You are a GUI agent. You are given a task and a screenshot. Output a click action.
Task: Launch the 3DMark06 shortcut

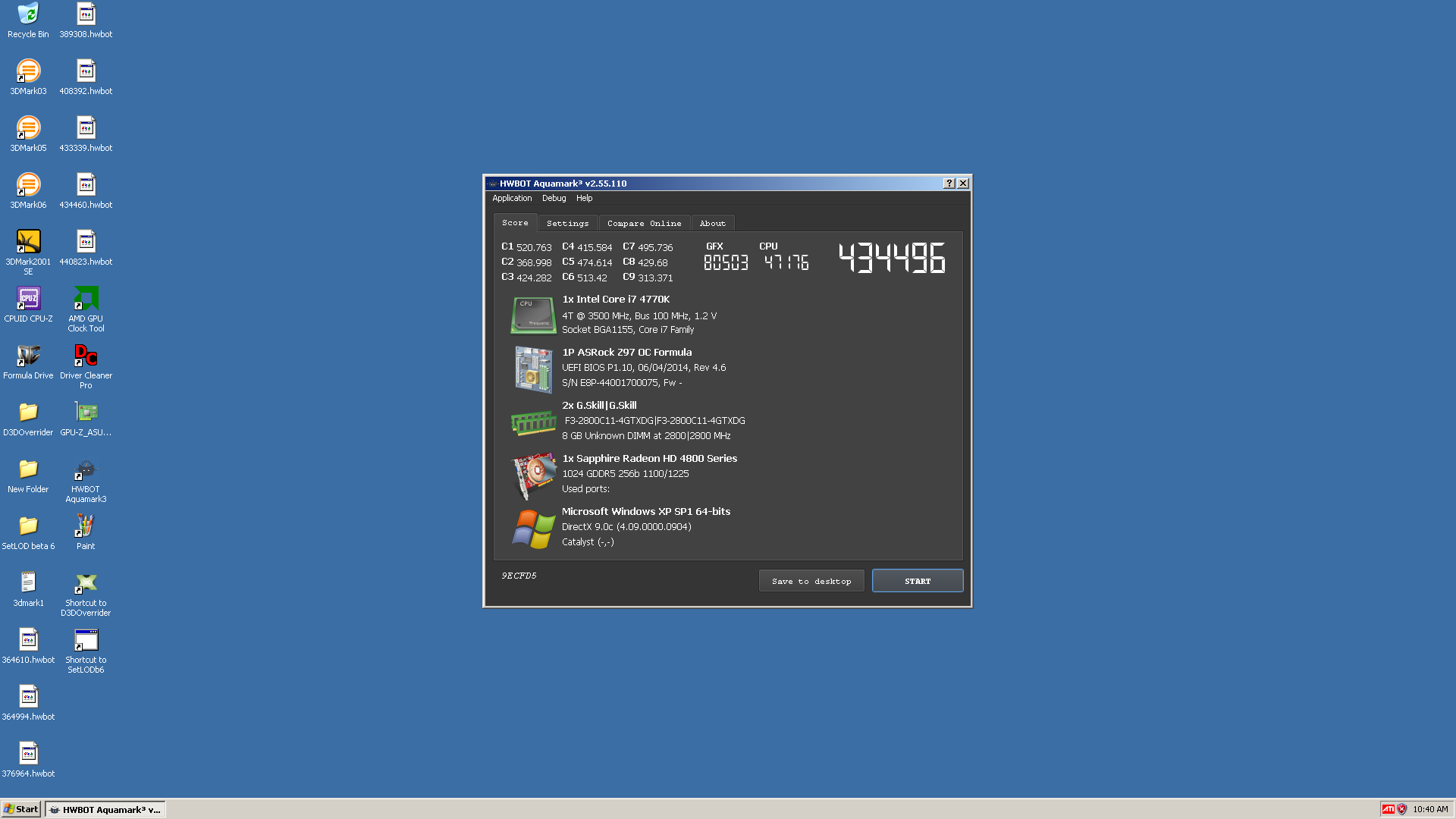coord(28,191)
